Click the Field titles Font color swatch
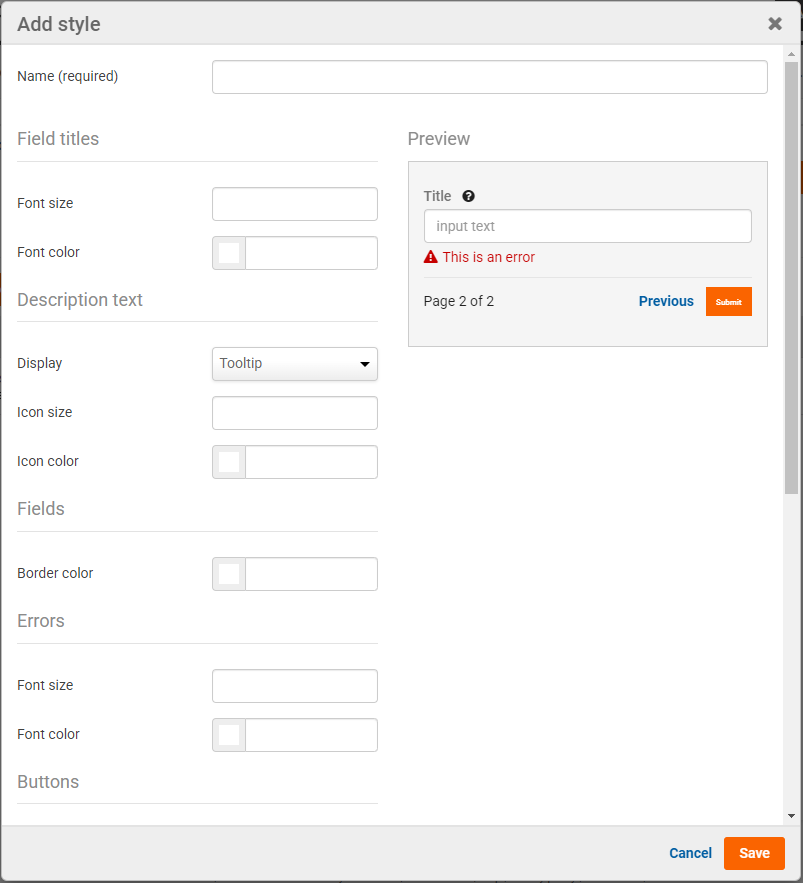Image resolution: width=803 pixels, height=883 pixels. coord(229,253)
